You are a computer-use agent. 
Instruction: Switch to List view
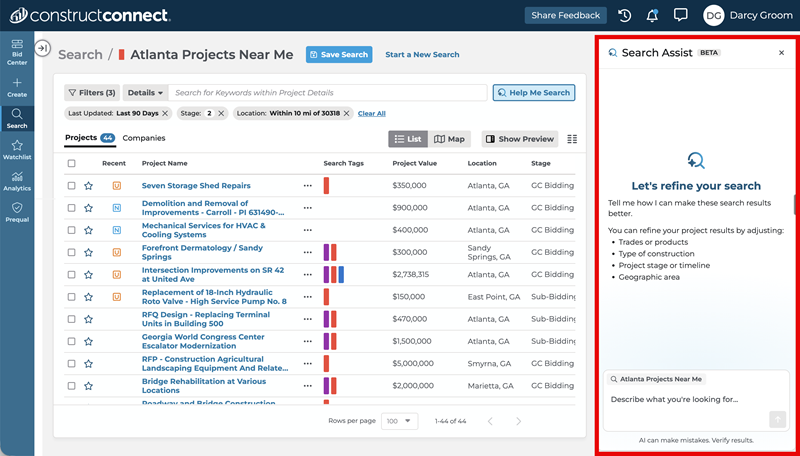[408, 139]
